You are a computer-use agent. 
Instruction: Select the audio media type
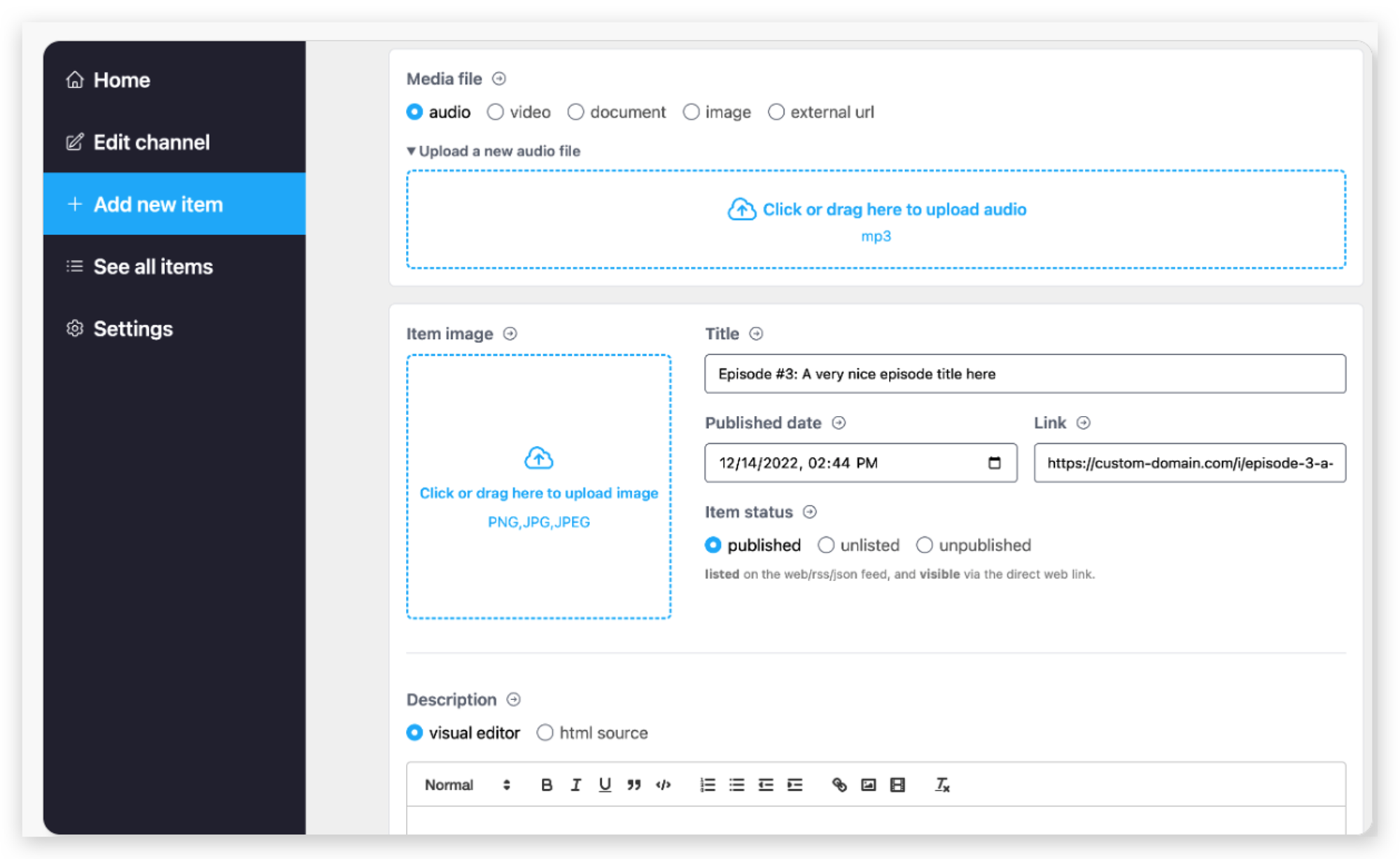pos(414,112)
